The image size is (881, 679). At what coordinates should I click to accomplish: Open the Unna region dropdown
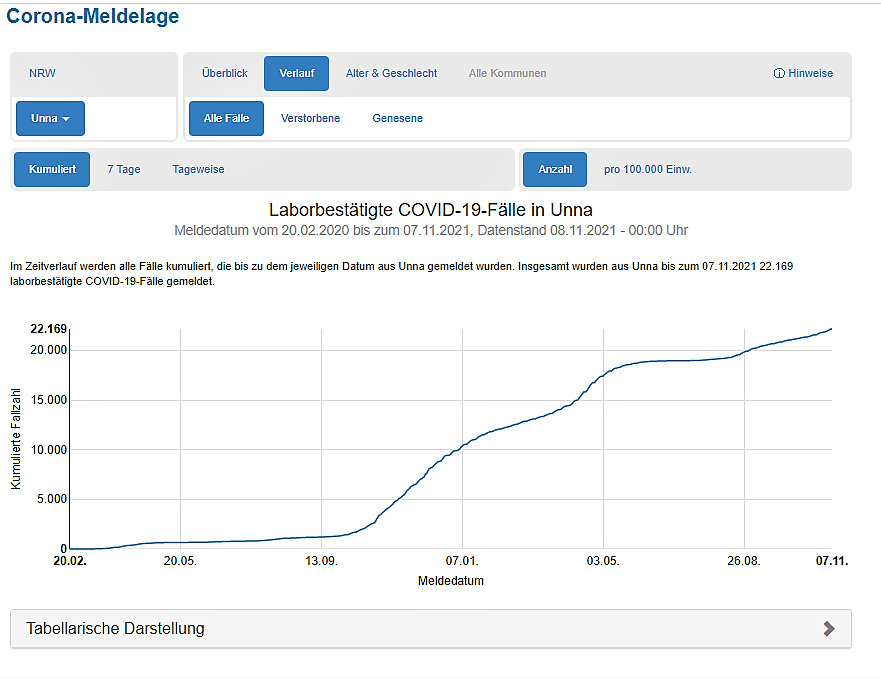coord(50,118)
